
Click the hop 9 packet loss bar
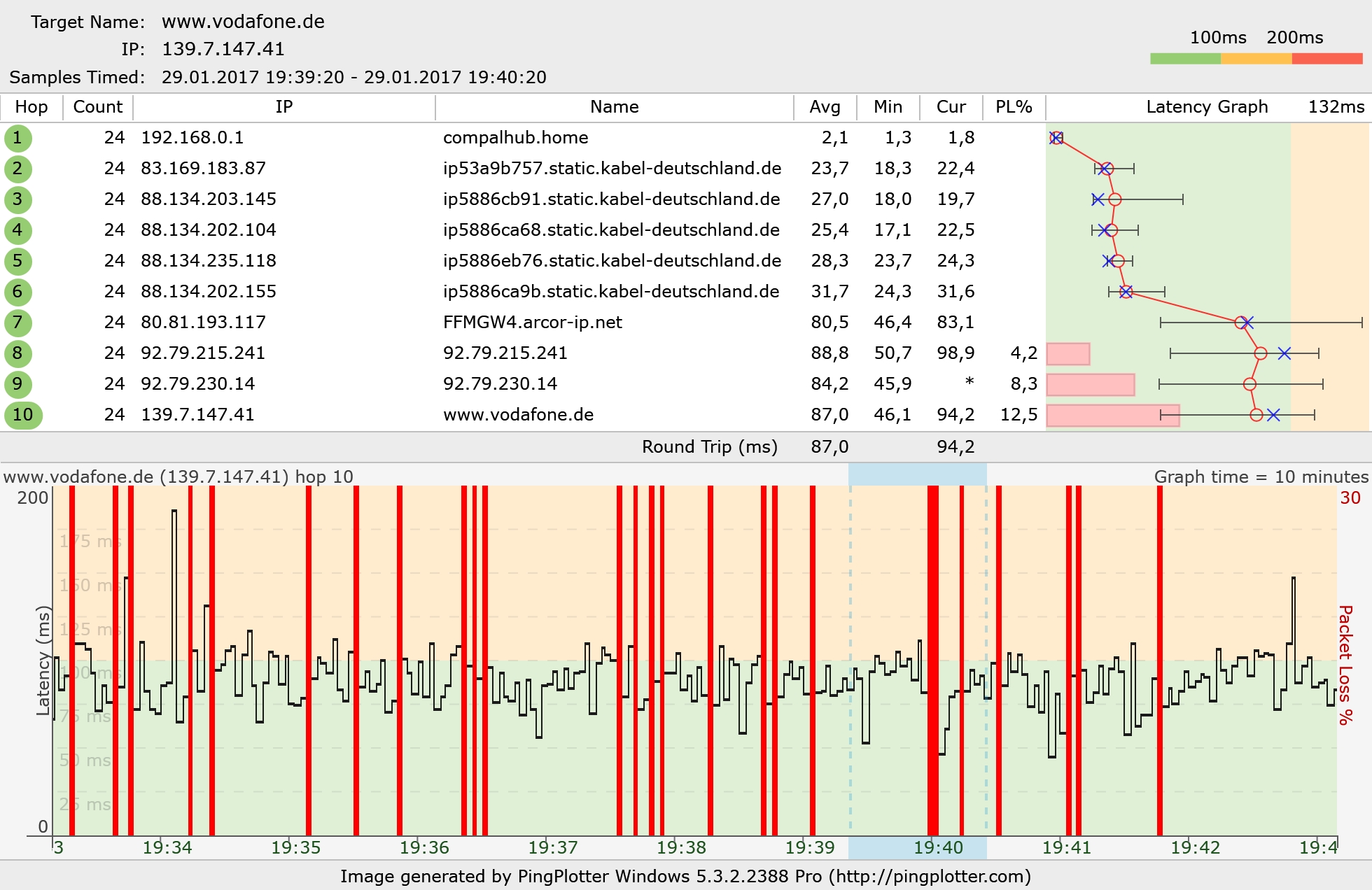1090,384
